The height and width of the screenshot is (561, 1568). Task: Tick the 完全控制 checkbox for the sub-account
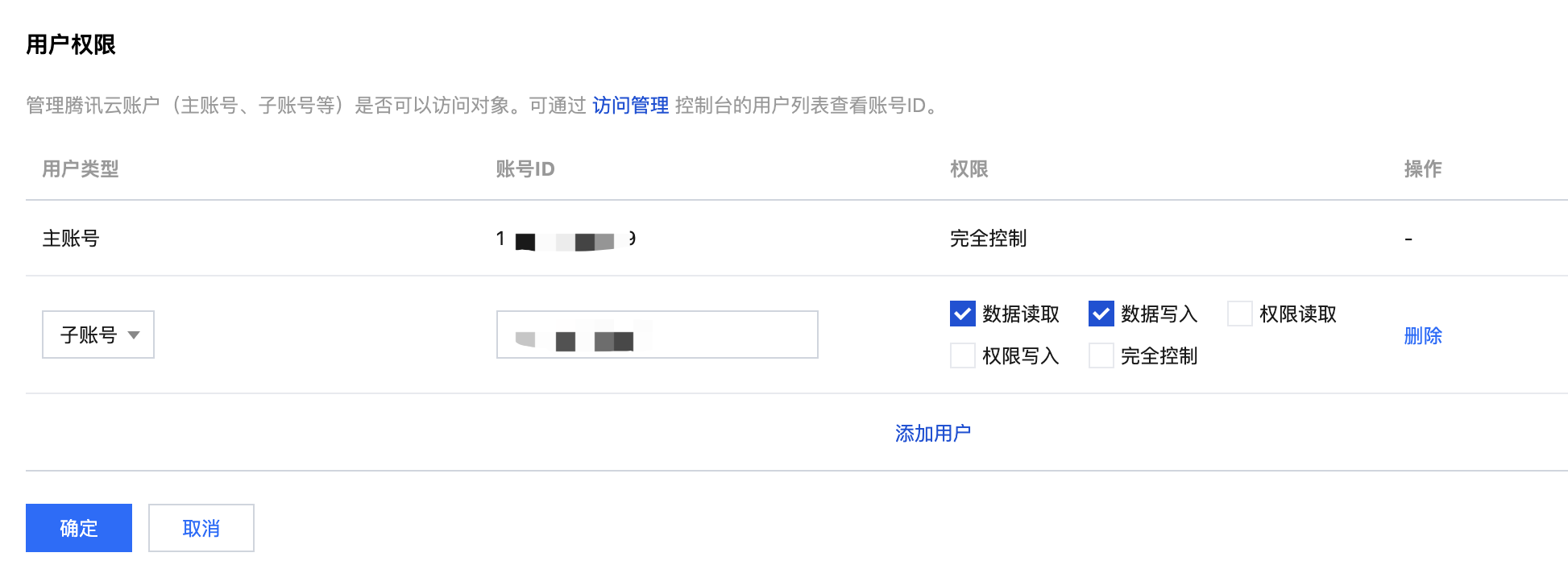[1101, 355]
